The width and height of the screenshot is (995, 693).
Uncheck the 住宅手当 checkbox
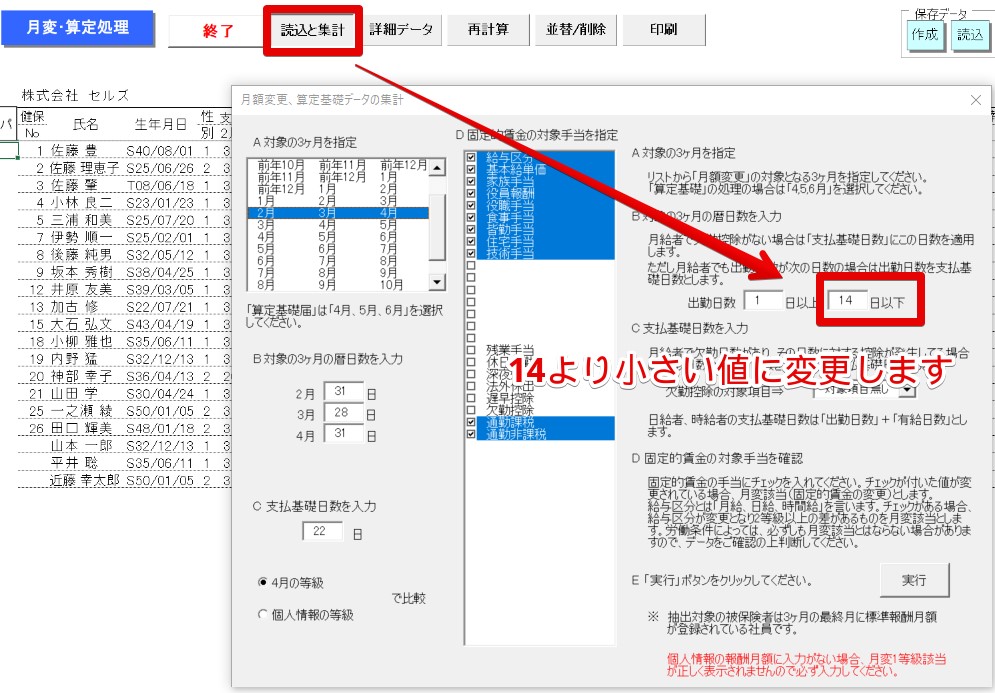(x=471, y=242)
